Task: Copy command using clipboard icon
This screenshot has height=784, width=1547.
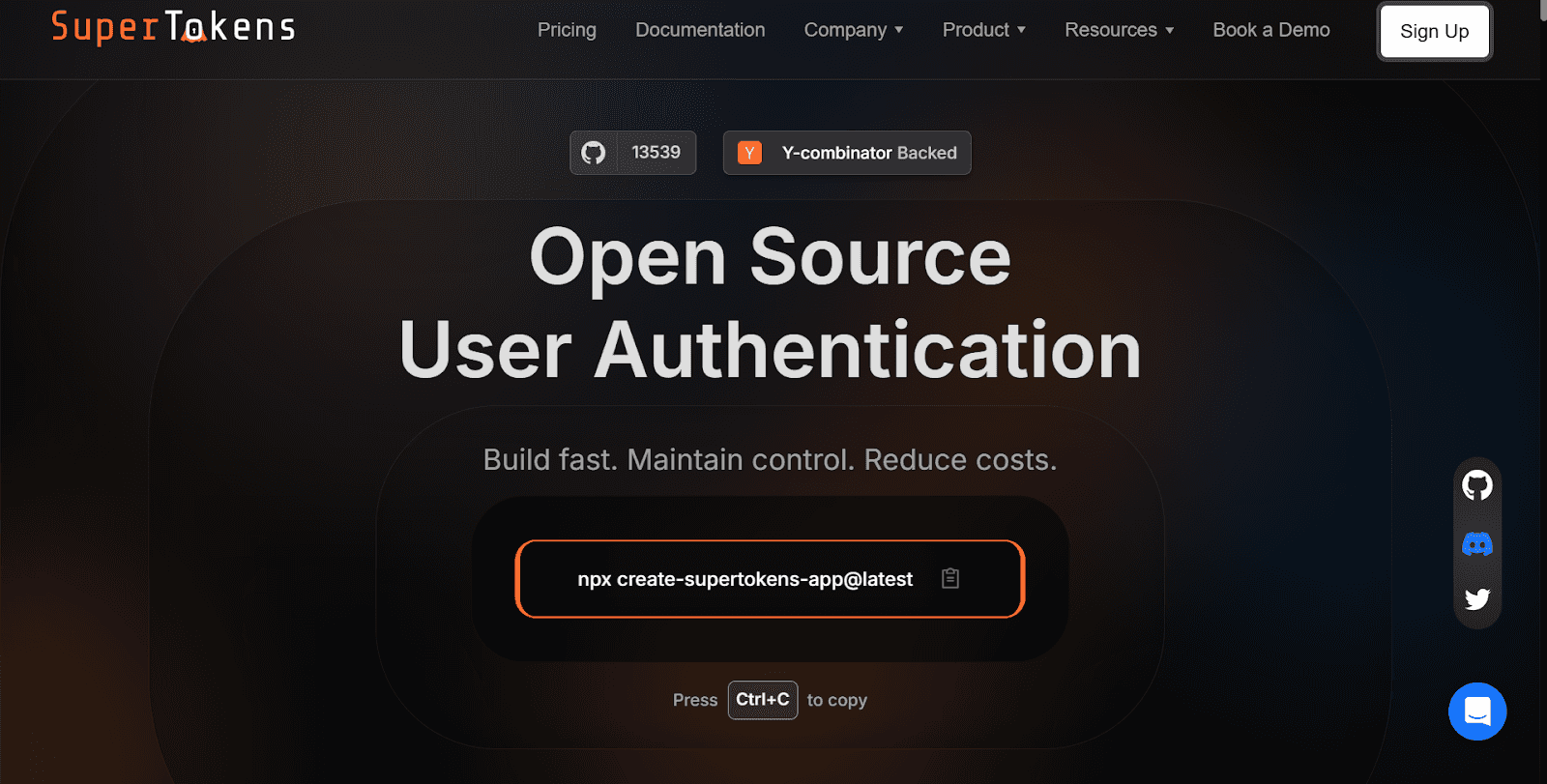Action: (950, 578)
